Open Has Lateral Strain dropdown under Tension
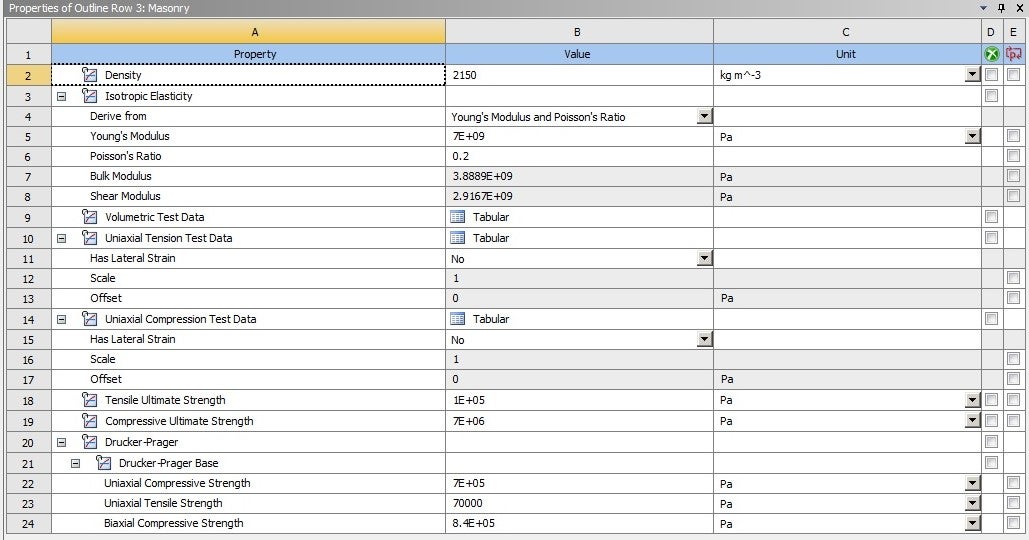Screen dimensions: 1029x540 pos(704,259)
